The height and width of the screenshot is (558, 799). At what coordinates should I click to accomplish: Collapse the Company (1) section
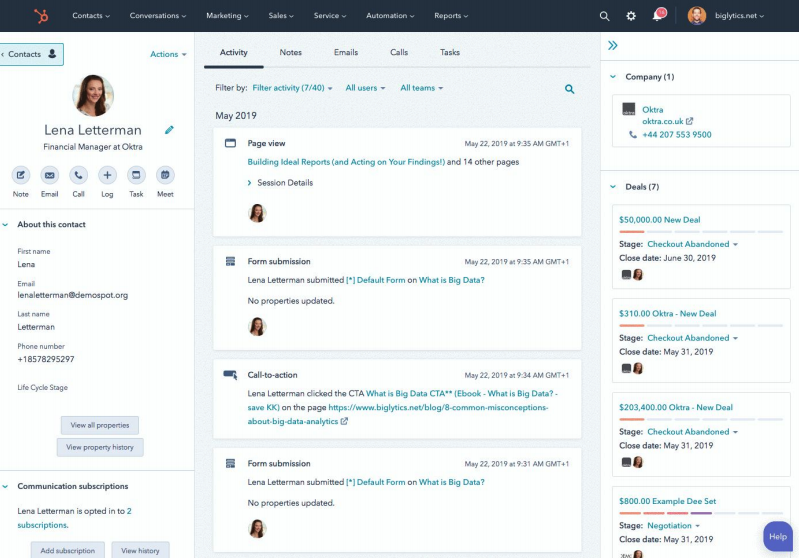pos(613,77)
